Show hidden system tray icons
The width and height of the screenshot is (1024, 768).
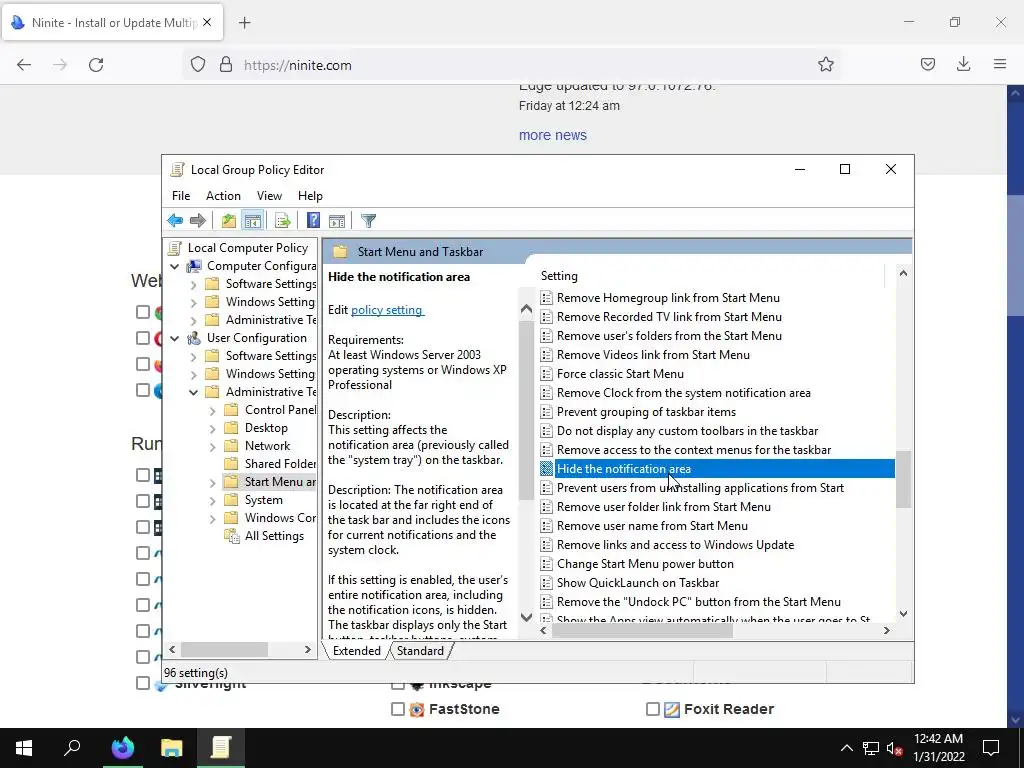846,748
